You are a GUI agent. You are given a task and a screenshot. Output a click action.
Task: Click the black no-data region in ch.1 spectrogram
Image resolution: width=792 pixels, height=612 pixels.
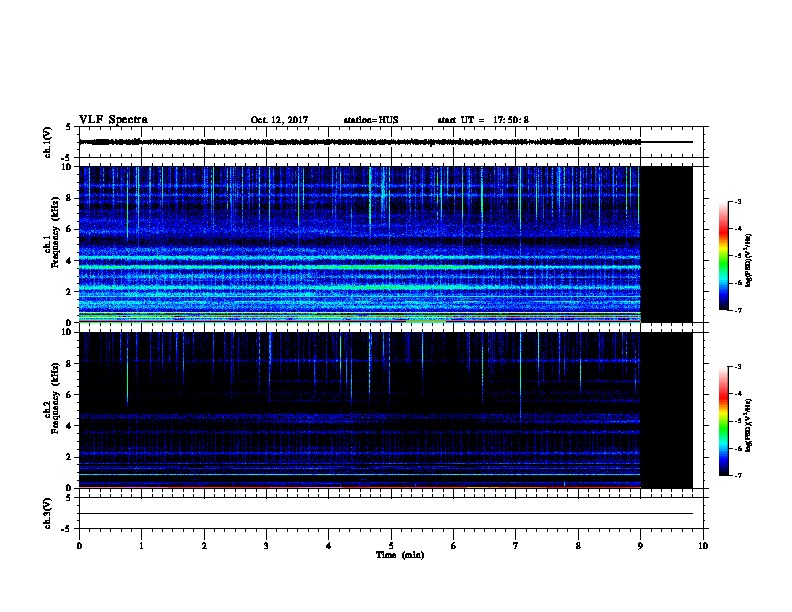pos(667,244)
